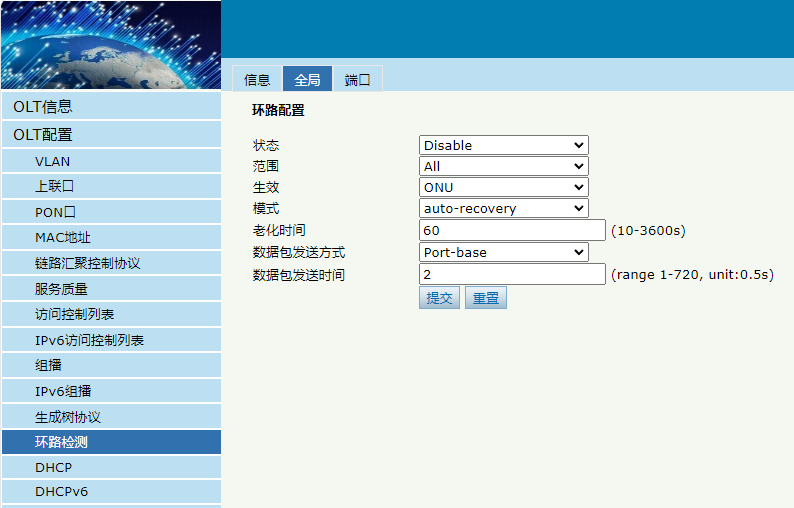Click the (range 1-720, unit:0.5s) hint
The image size is (794, 508).
(692, 275)
